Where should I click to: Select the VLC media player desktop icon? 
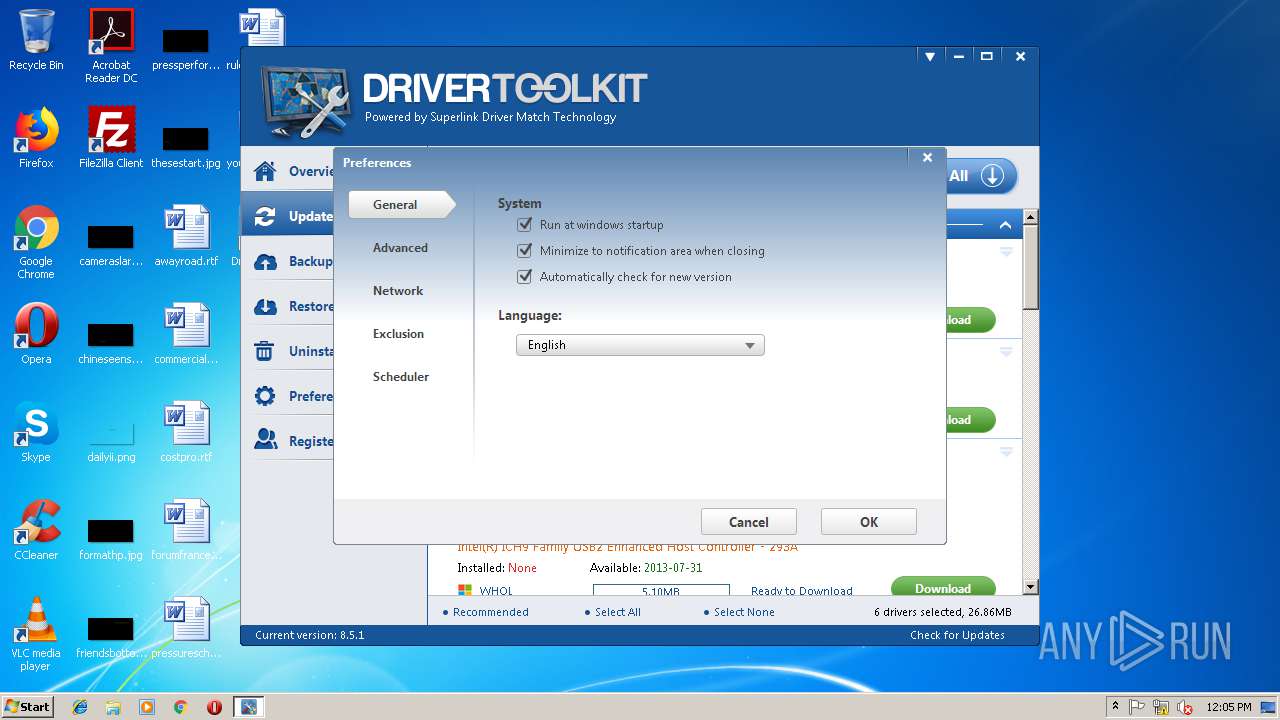point(36,634)
